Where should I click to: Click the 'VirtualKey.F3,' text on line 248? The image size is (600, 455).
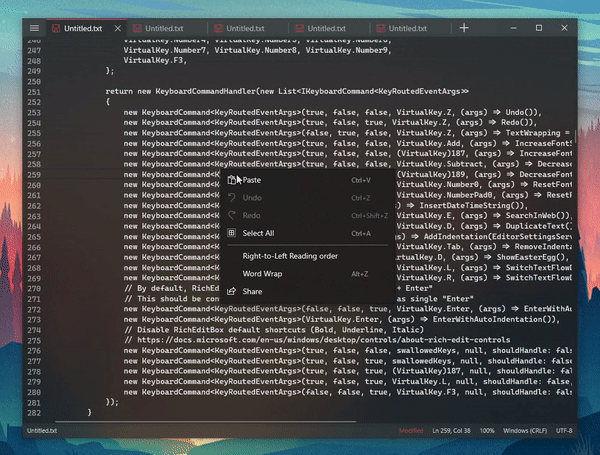155,60
